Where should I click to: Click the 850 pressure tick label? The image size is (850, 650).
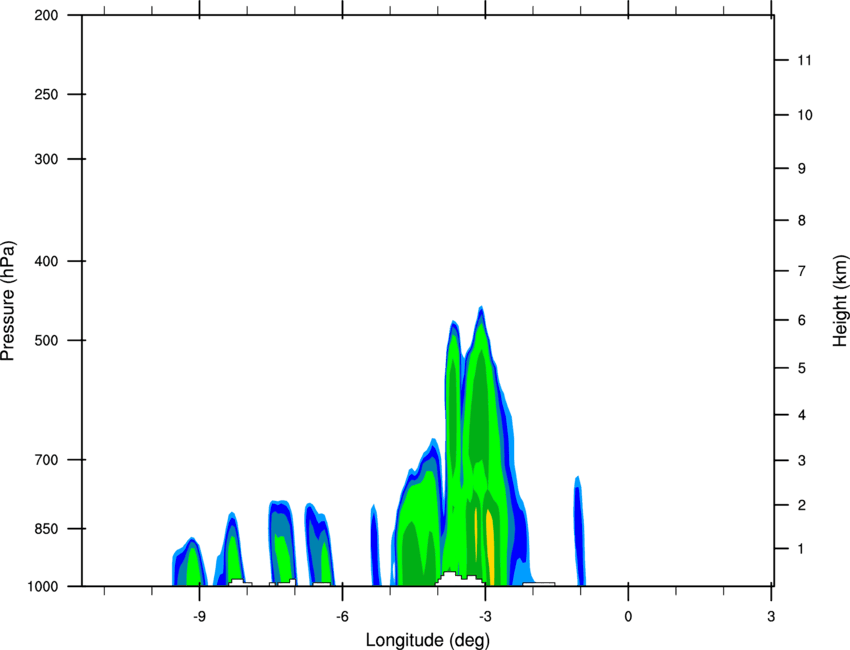[x=46, y=529]
